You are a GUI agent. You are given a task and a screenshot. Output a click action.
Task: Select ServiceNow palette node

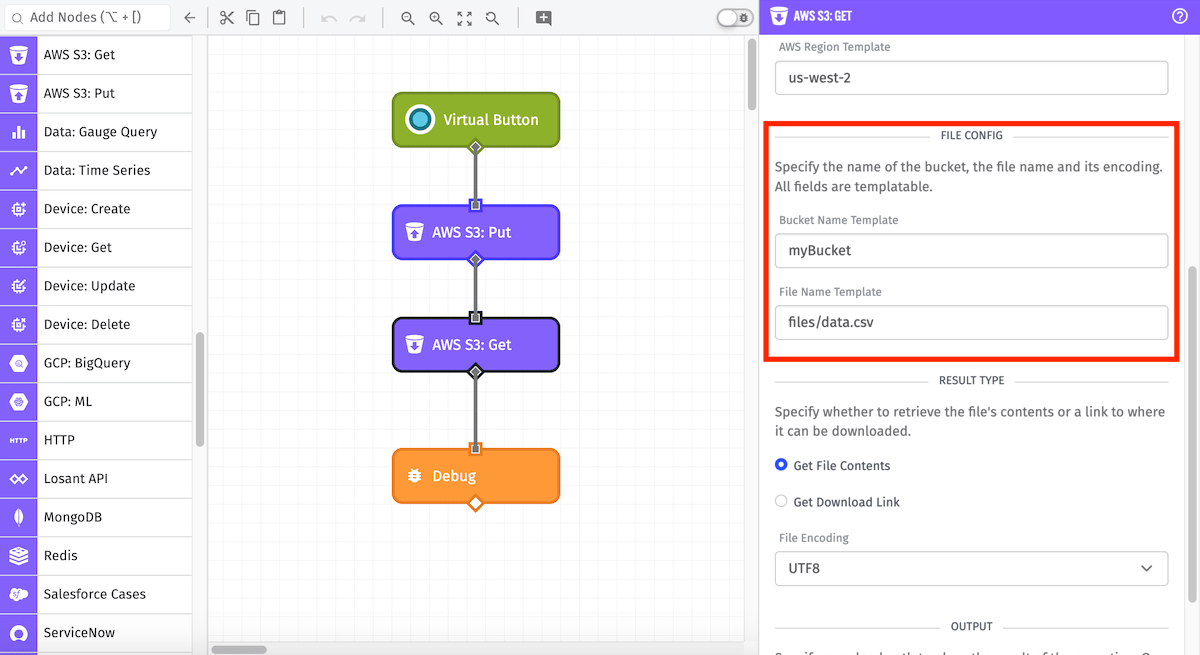tap(96, 632)
